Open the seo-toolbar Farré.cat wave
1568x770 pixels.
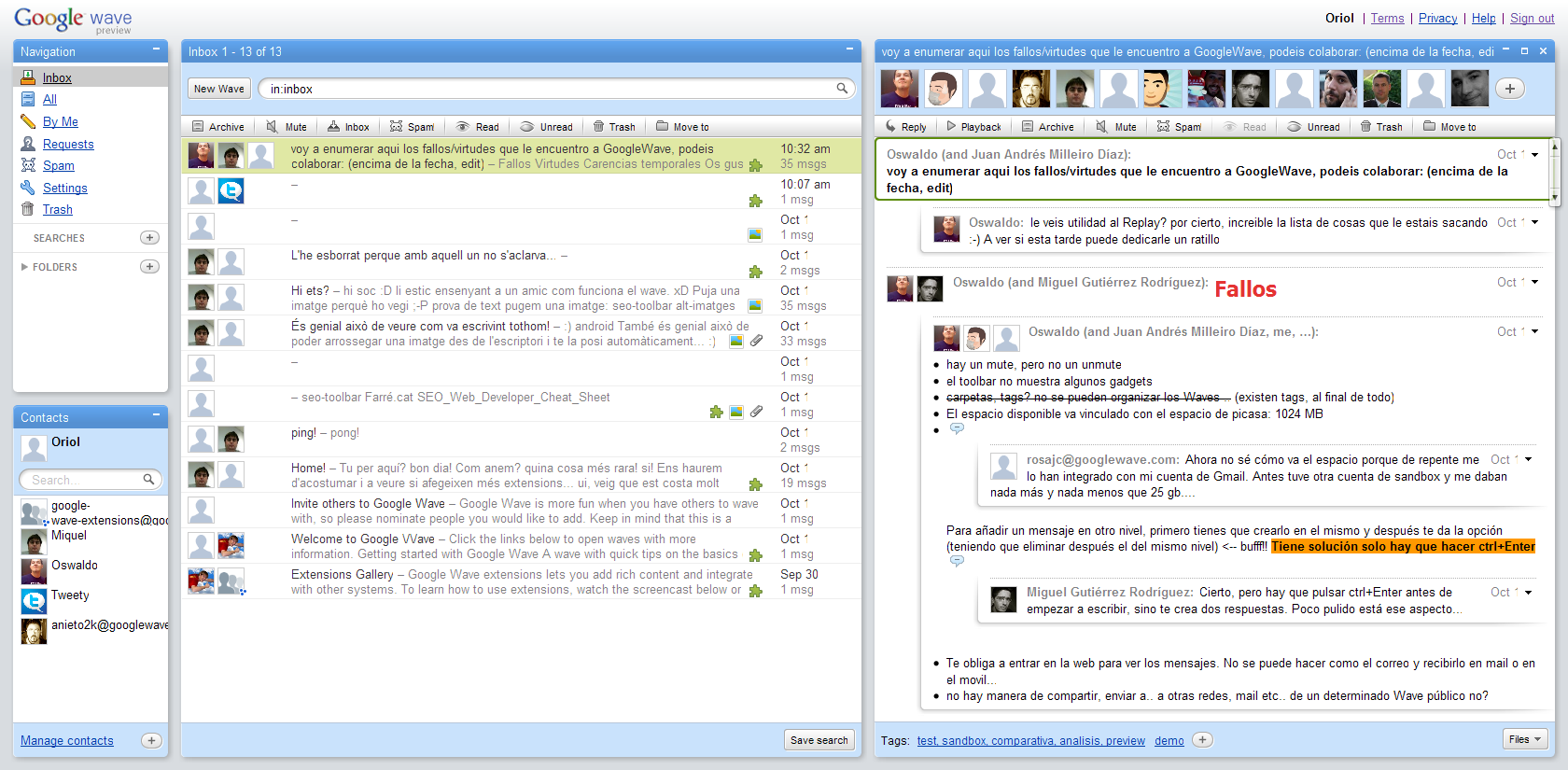click(521, 404)
